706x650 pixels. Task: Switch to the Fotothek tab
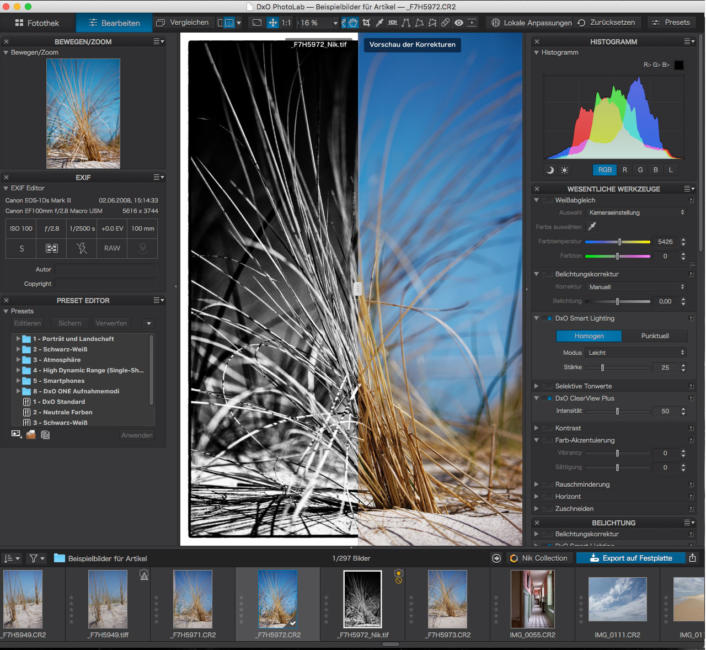pyautogui.click(x=37, y=23)
